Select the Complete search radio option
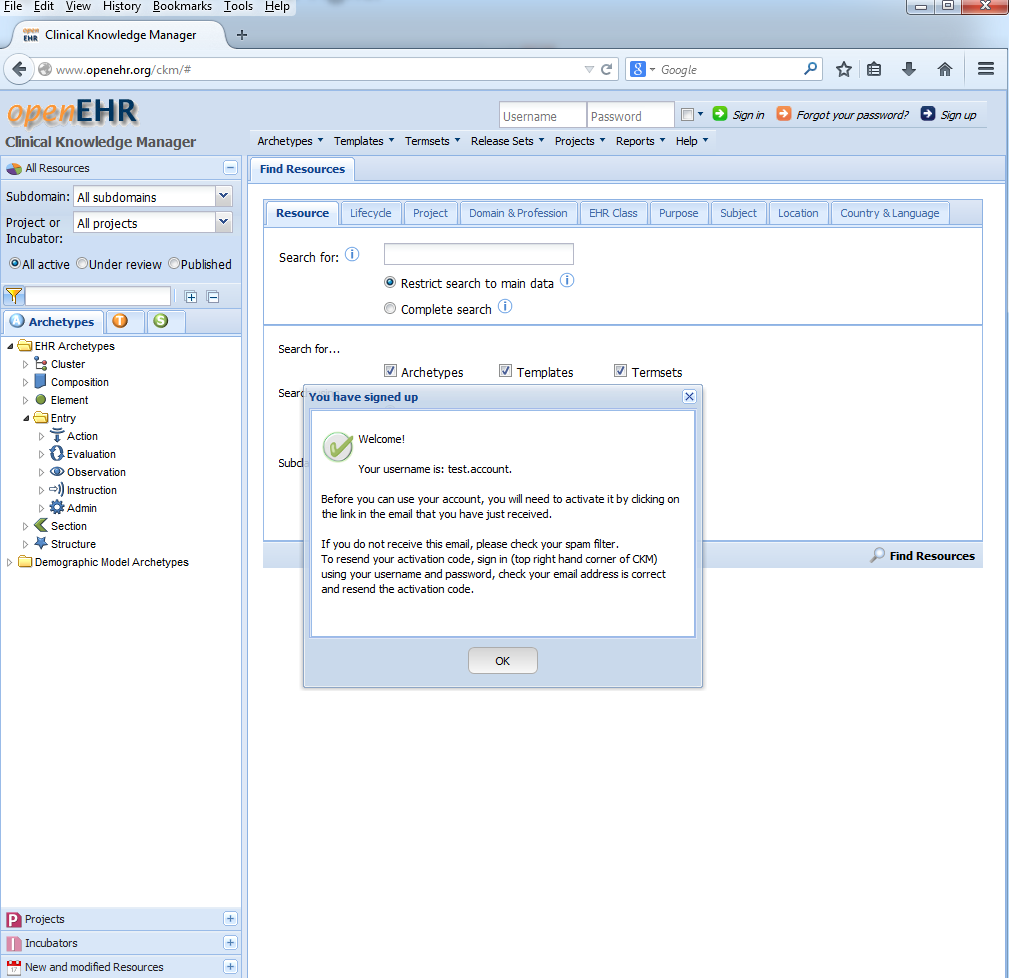 click(390, 309)
